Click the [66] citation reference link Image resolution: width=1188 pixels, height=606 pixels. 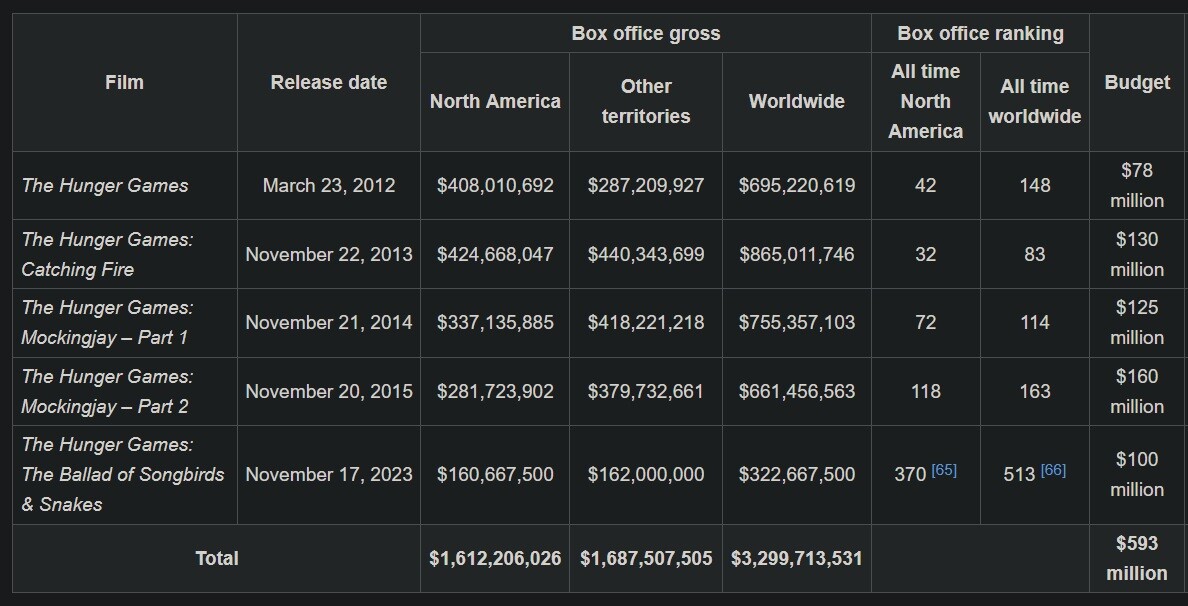click(1053, 470)
